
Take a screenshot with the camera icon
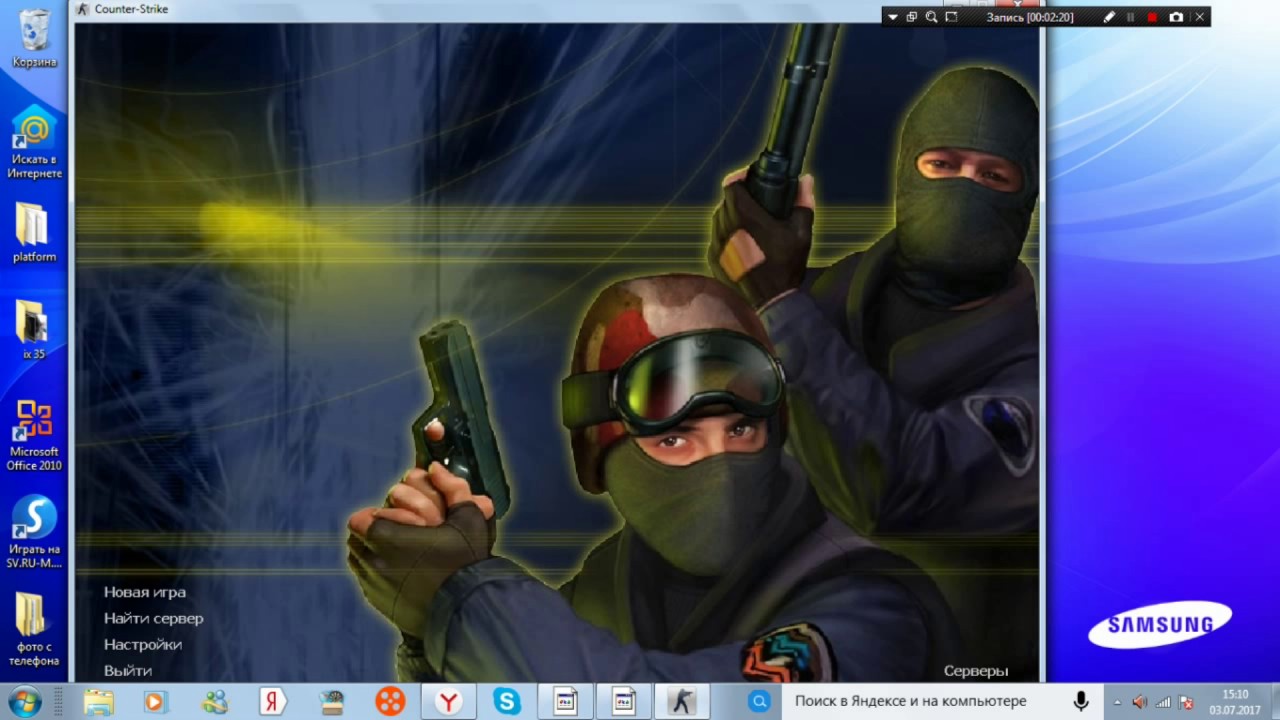(1176, 17)
